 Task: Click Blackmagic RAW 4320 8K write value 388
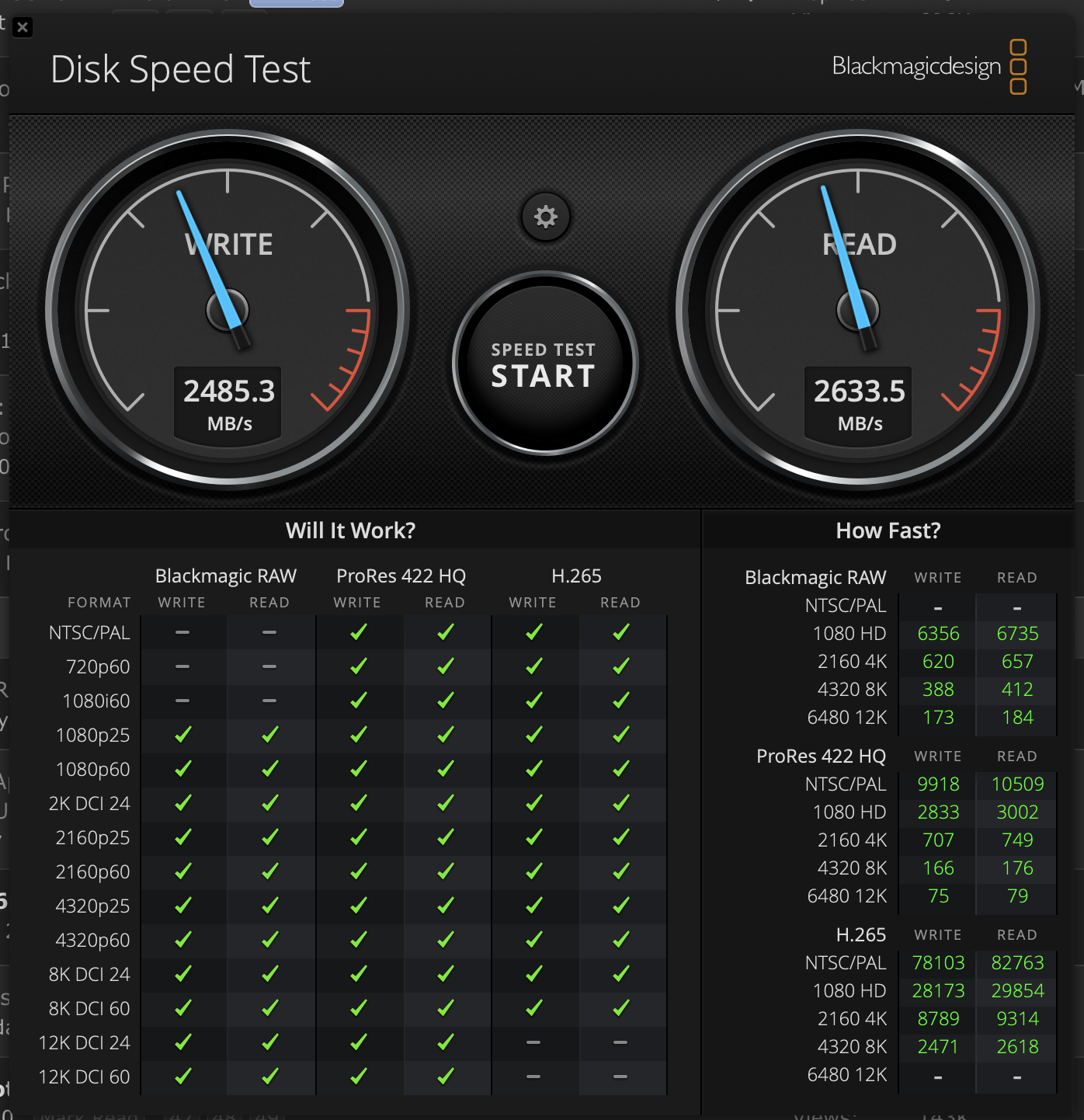tap(939, 690)
